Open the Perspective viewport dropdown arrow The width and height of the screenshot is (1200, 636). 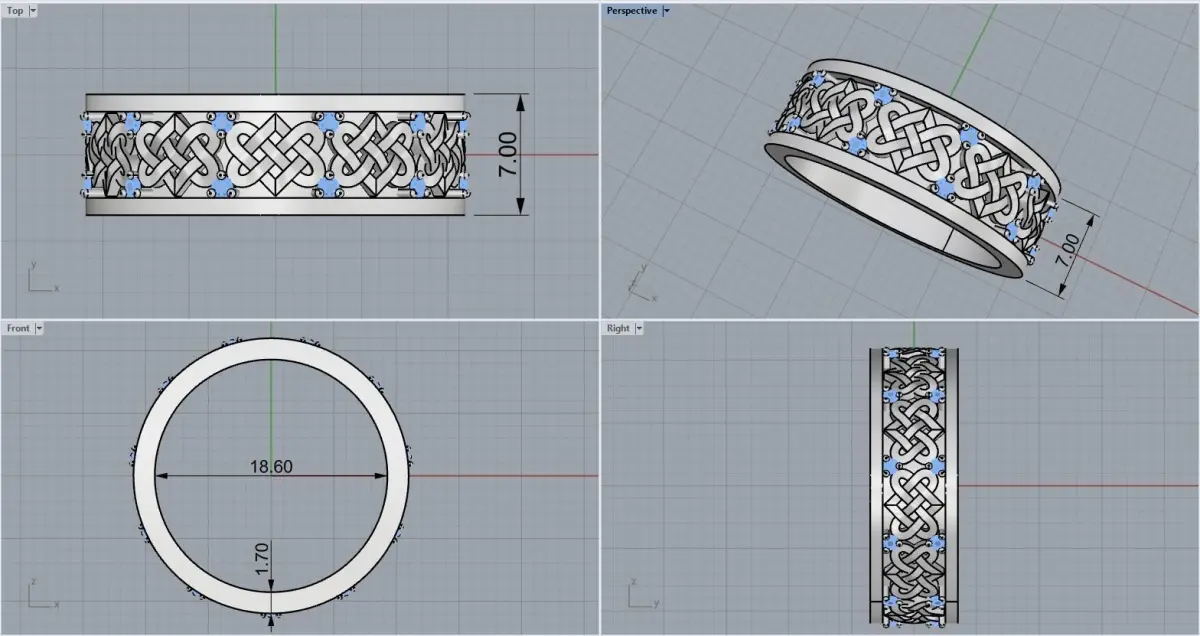[x=667, y=10]
